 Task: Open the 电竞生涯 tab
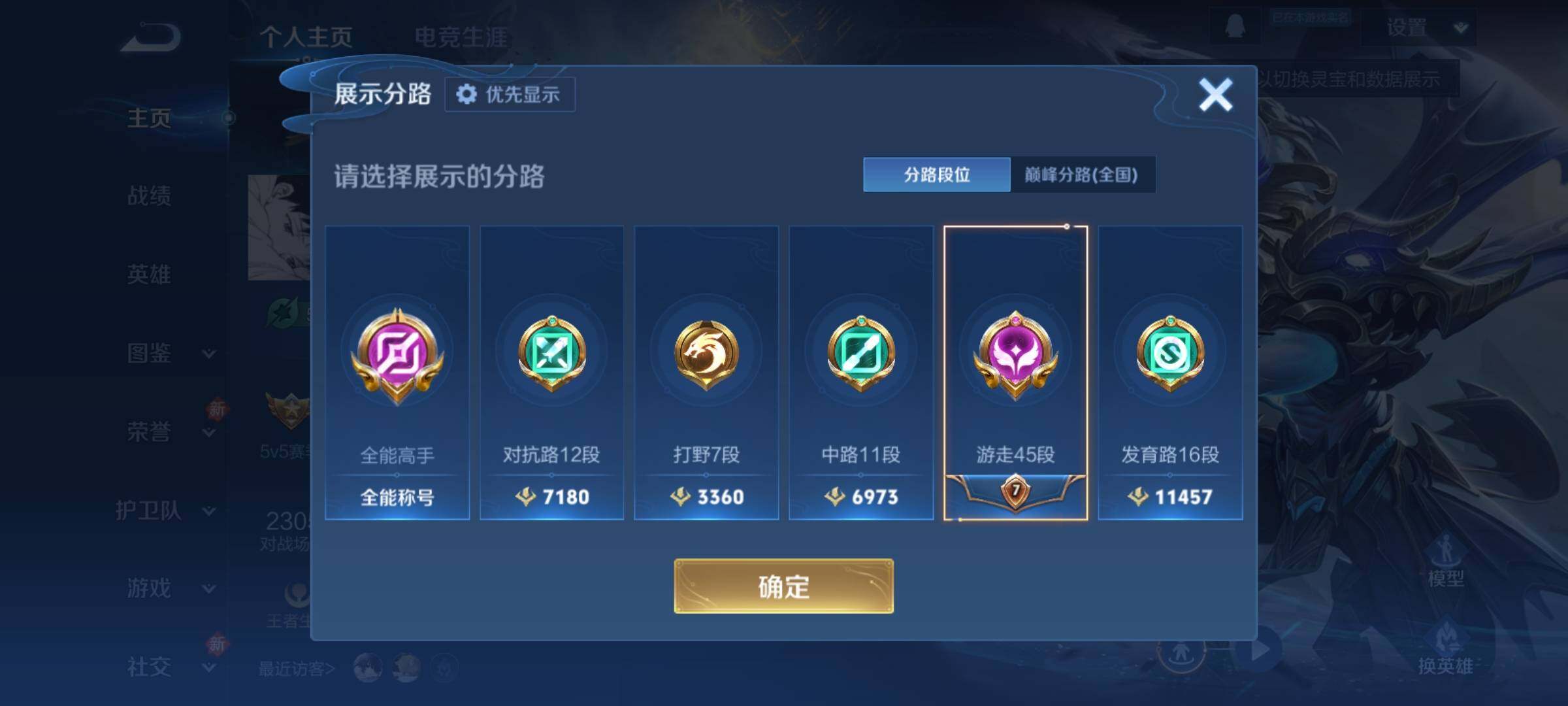[x=461, y=37]
